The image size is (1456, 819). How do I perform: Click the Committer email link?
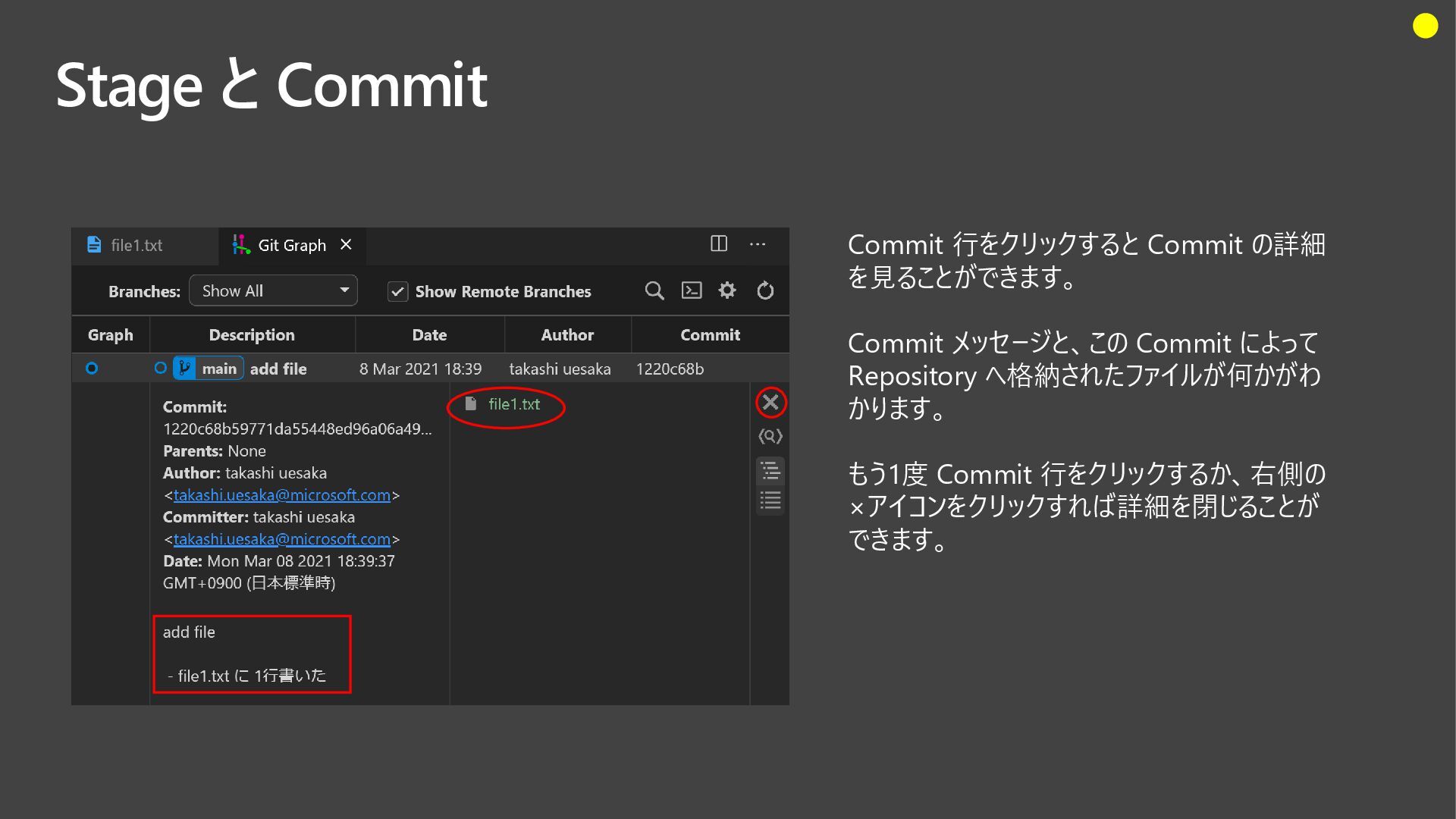(281, 539)
